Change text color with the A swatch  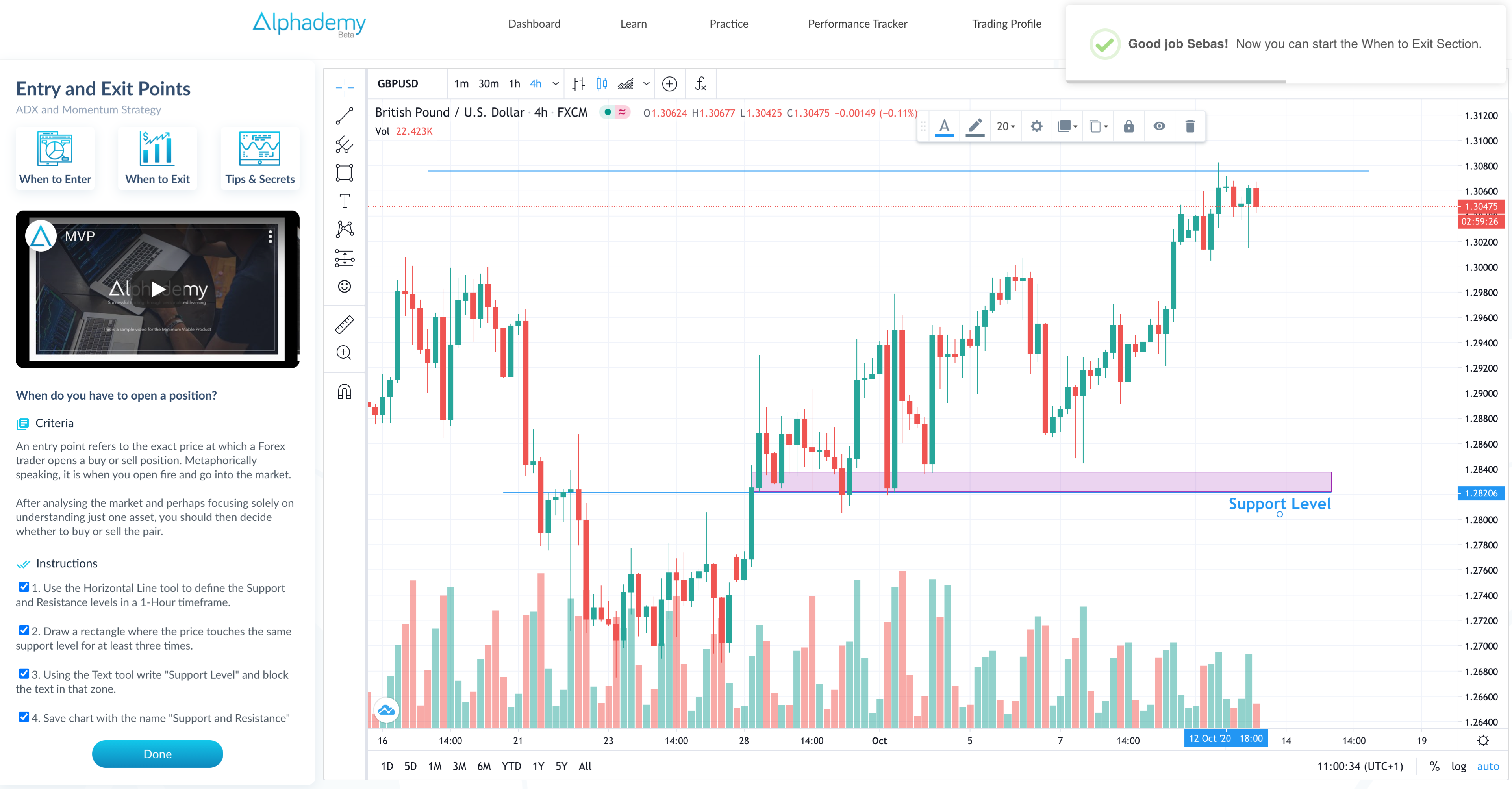(x=944, y=126)
